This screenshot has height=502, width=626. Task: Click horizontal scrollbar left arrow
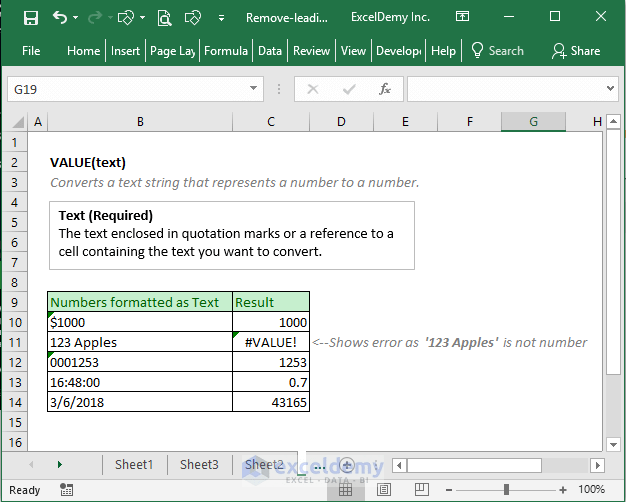coord(399,465)
